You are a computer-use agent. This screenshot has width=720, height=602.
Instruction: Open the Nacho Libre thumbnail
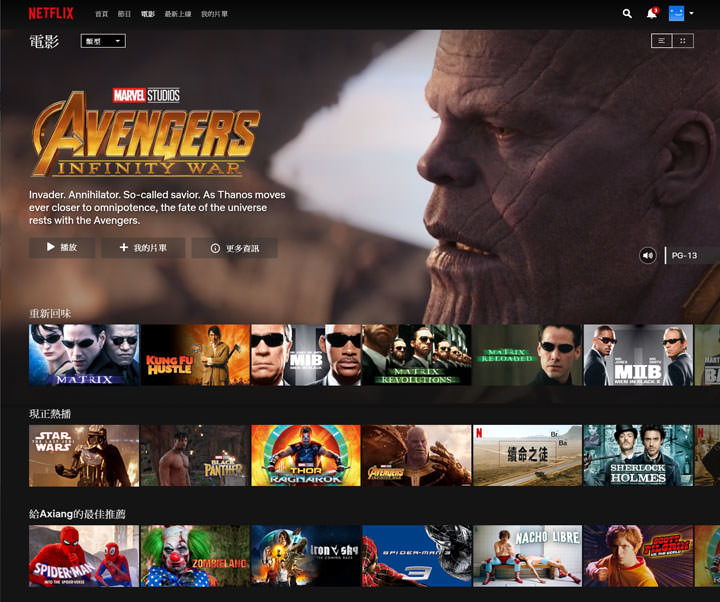527,555
